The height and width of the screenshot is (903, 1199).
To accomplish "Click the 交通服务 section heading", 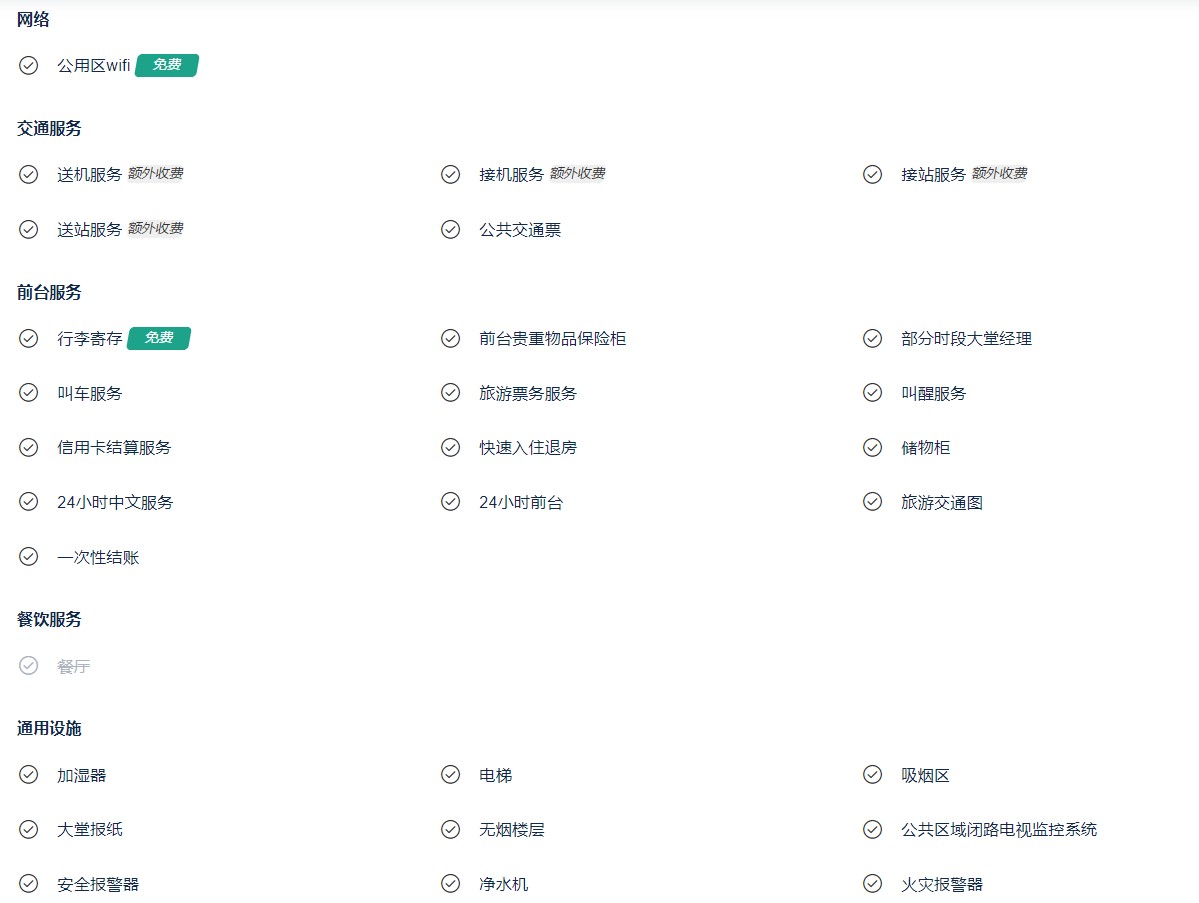I will coord(49,128).
